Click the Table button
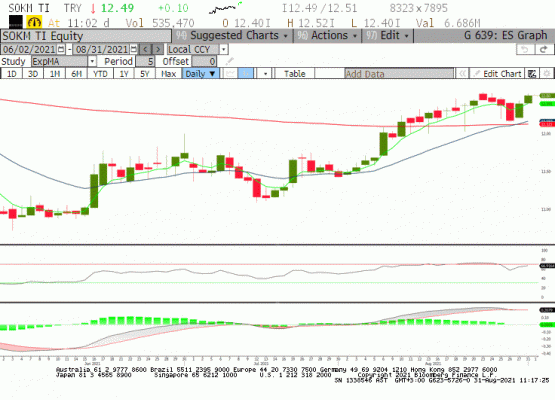Image resolution: width=555 pixels, height=400 pixels. pyautogui.click(x=294, y=74)
